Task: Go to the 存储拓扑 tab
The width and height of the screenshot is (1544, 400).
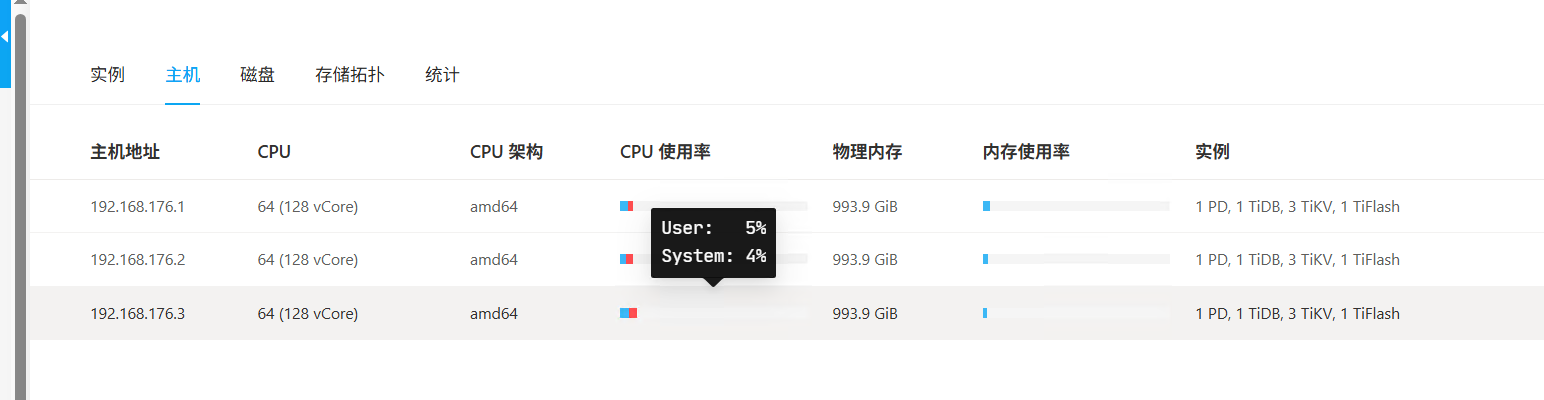Action: [349, 75]
